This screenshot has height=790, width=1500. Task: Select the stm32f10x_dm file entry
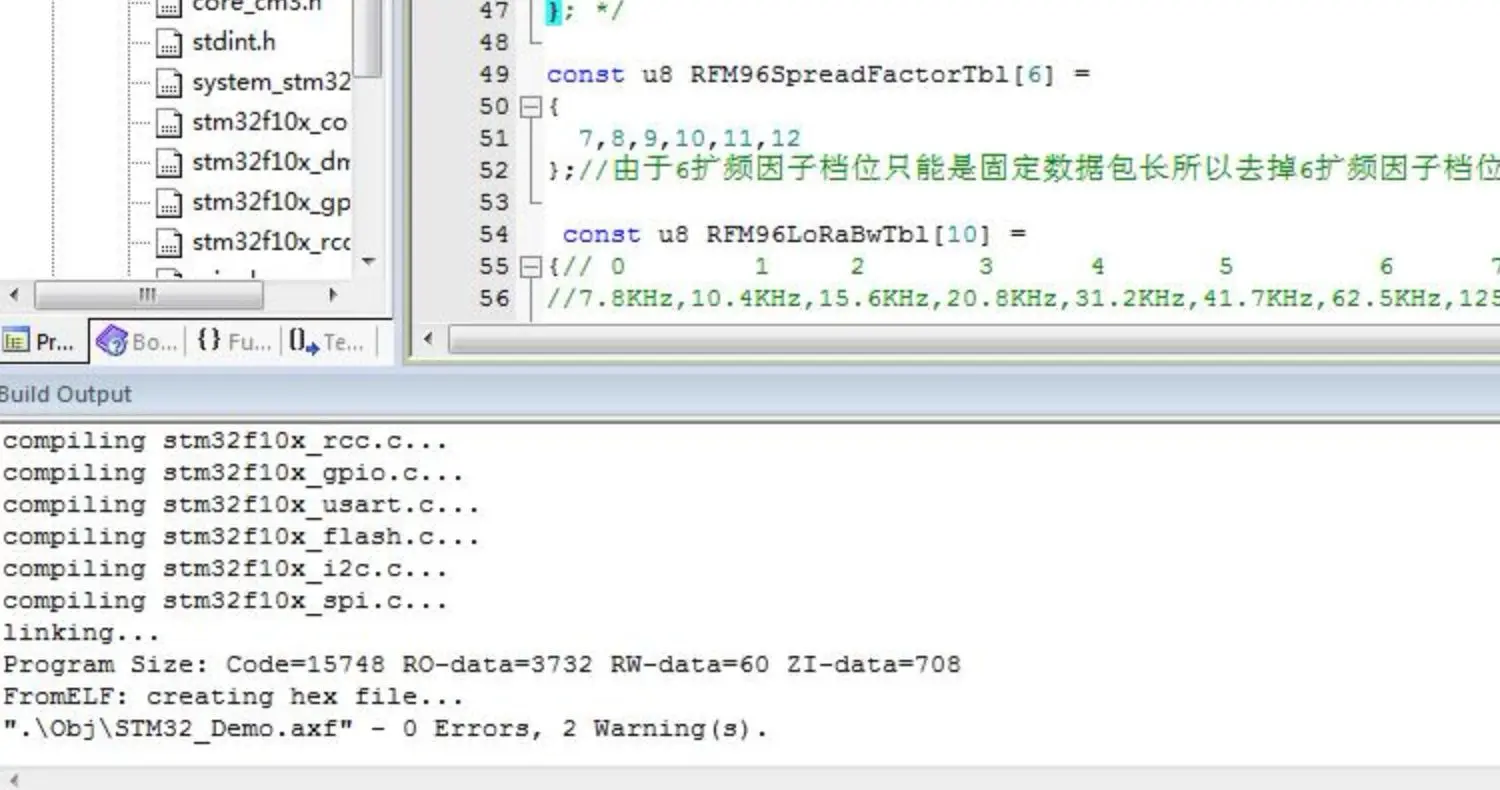(x=271, y=162)
